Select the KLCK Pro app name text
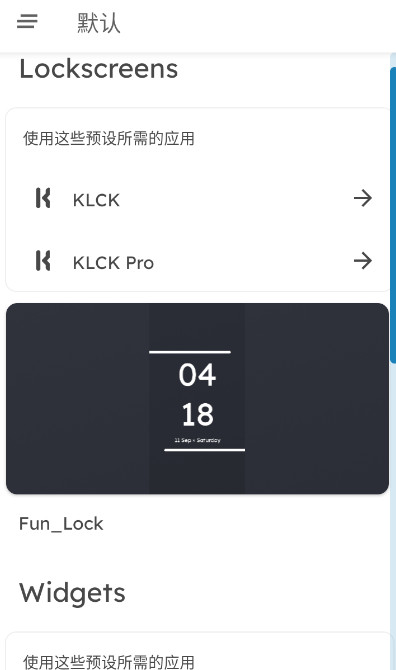 (x=113, y=263)
